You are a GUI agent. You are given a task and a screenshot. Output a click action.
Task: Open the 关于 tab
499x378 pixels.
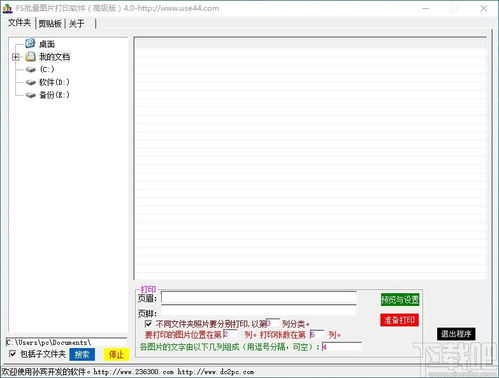pyautogui.click(x=76, y=24)
